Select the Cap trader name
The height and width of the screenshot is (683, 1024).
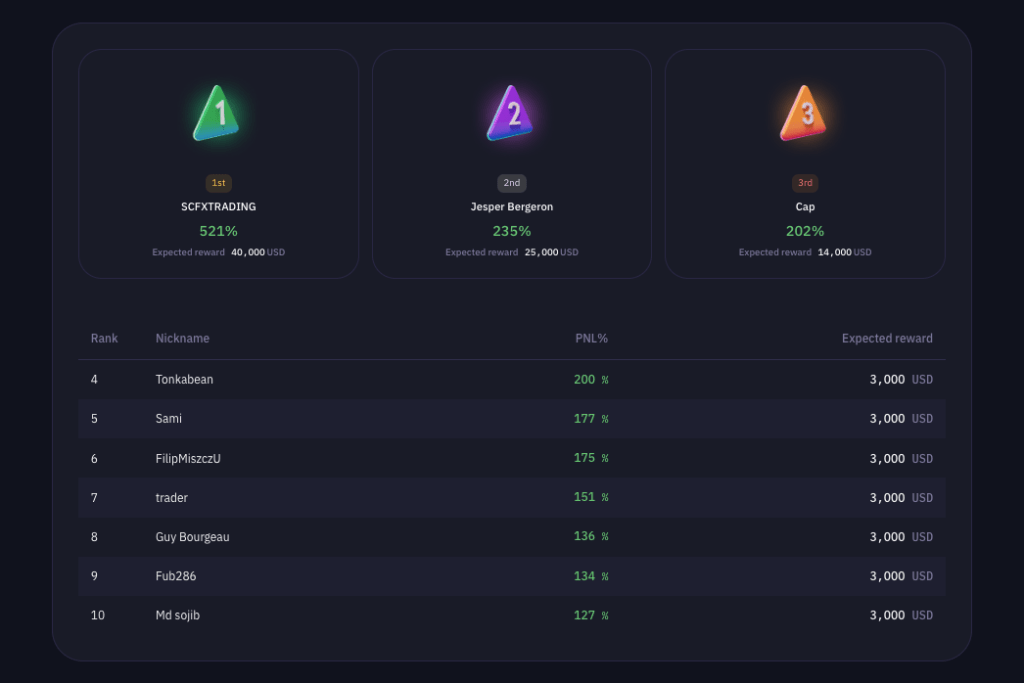pyautogui.click(x=805, y=207)
